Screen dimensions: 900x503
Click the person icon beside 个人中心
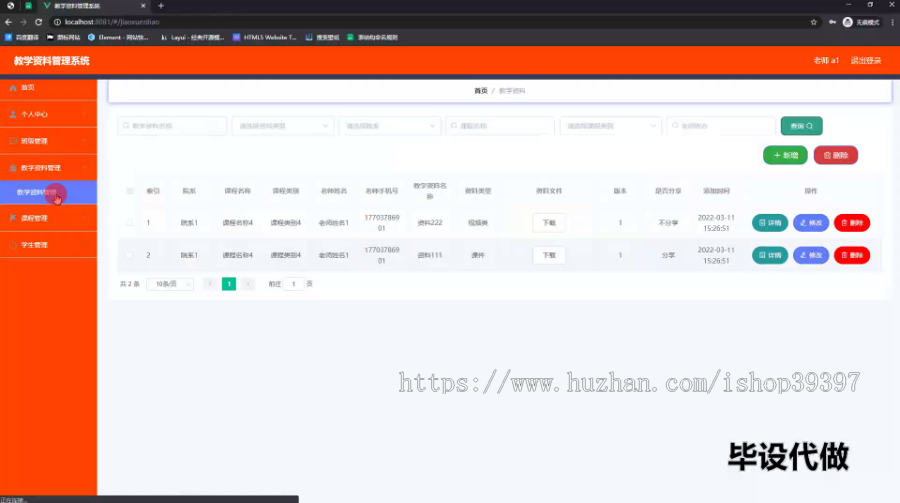coord(13,114)
